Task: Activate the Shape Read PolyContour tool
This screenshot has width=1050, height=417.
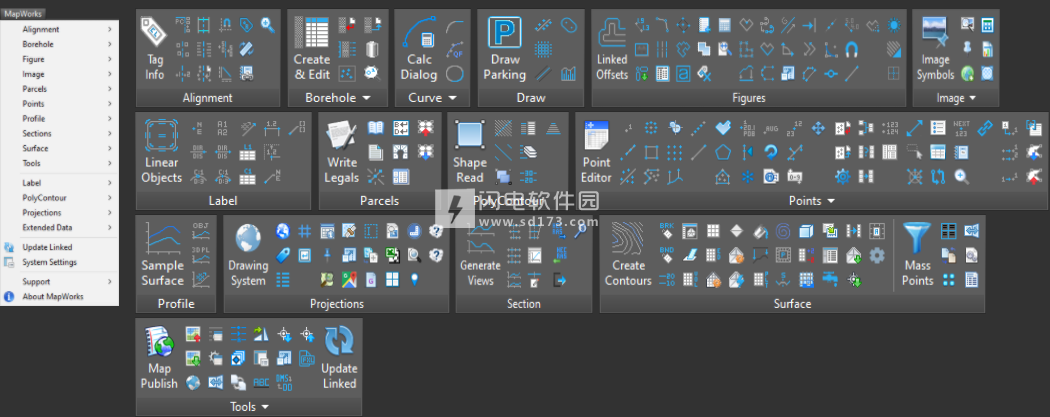Action: [x=469, y=152]
